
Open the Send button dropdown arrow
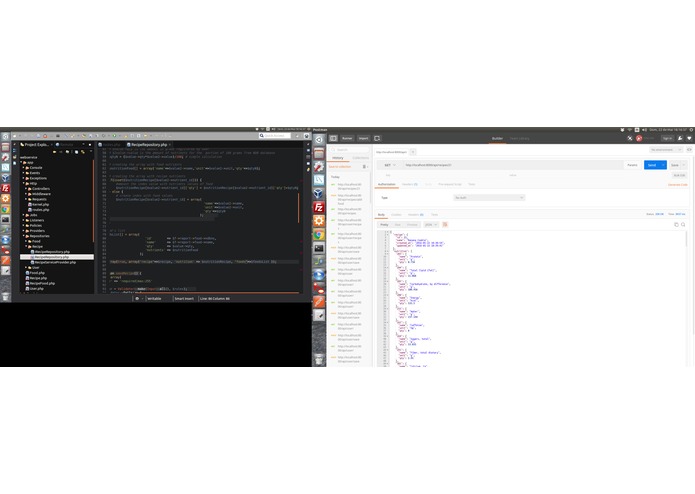point(663,165)
